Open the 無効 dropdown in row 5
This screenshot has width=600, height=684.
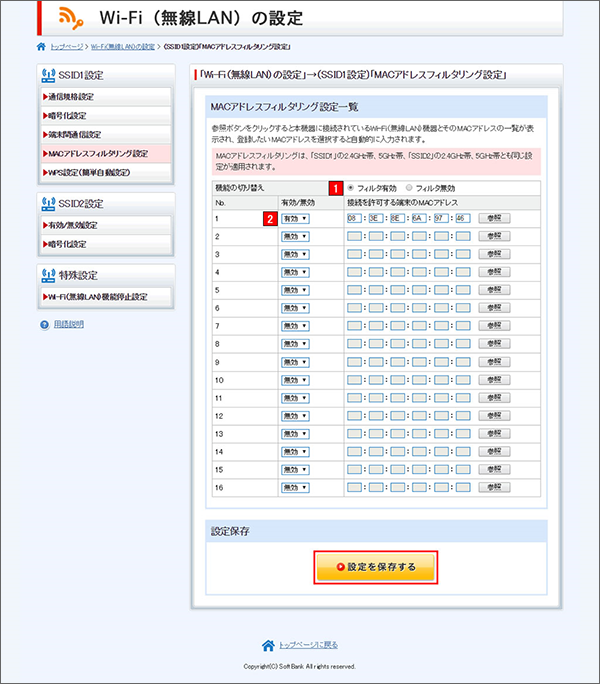point(295,290)
